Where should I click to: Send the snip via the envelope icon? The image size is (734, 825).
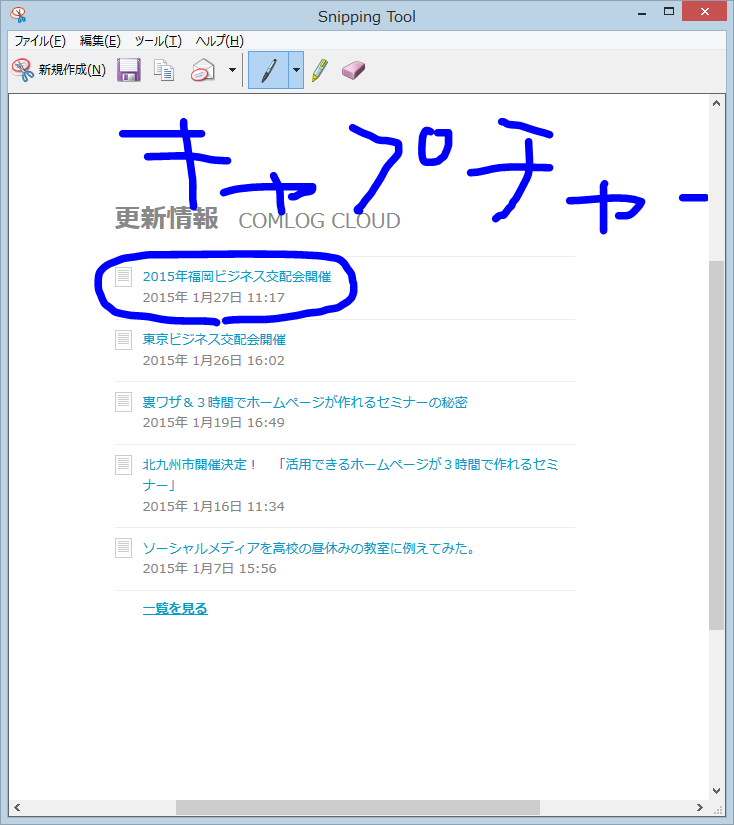click(203, 70)
